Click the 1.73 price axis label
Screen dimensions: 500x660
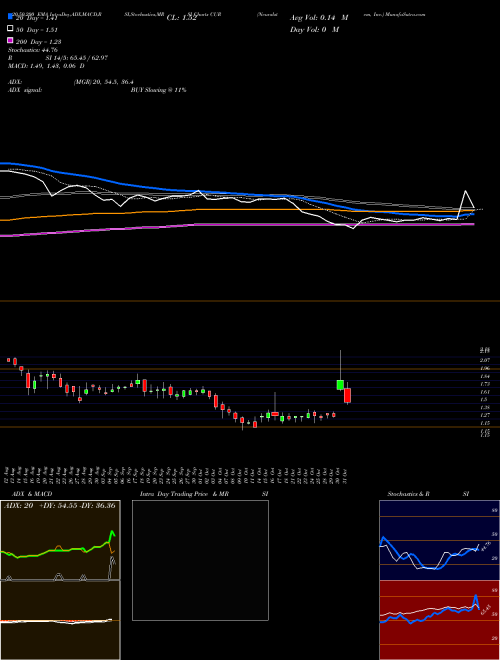485,384
